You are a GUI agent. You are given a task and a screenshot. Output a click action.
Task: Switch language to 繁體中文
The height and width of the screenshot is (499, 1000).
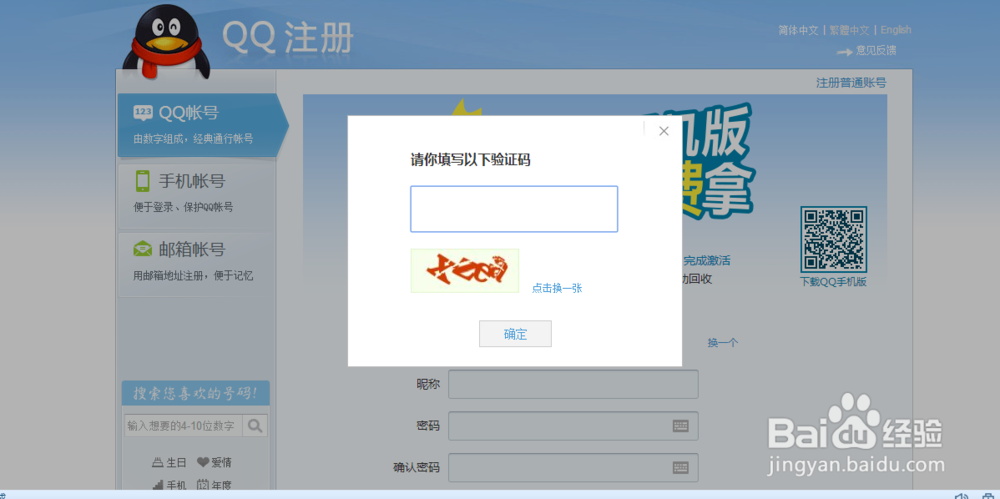coord(849,30)
